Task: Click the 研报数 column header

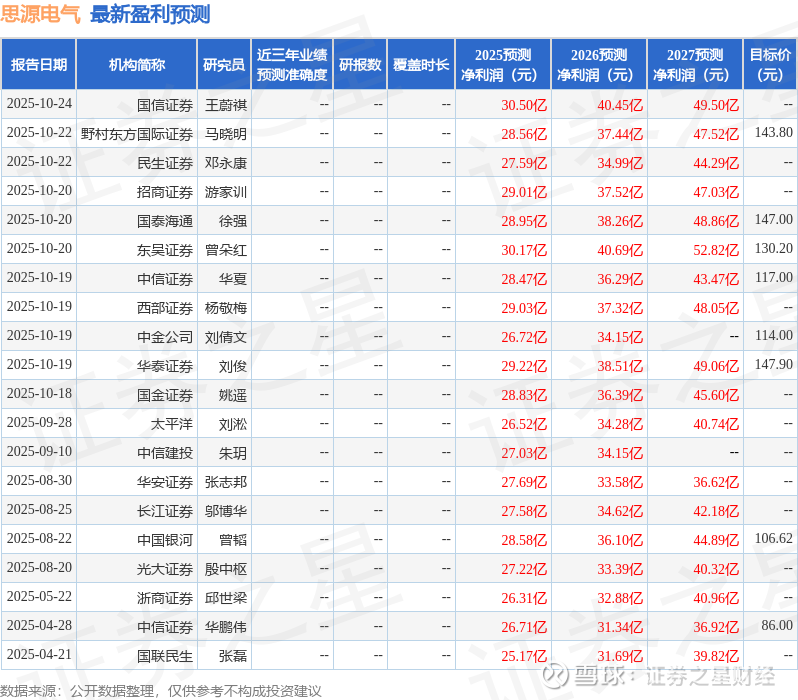Action: (x=360, y=65)
